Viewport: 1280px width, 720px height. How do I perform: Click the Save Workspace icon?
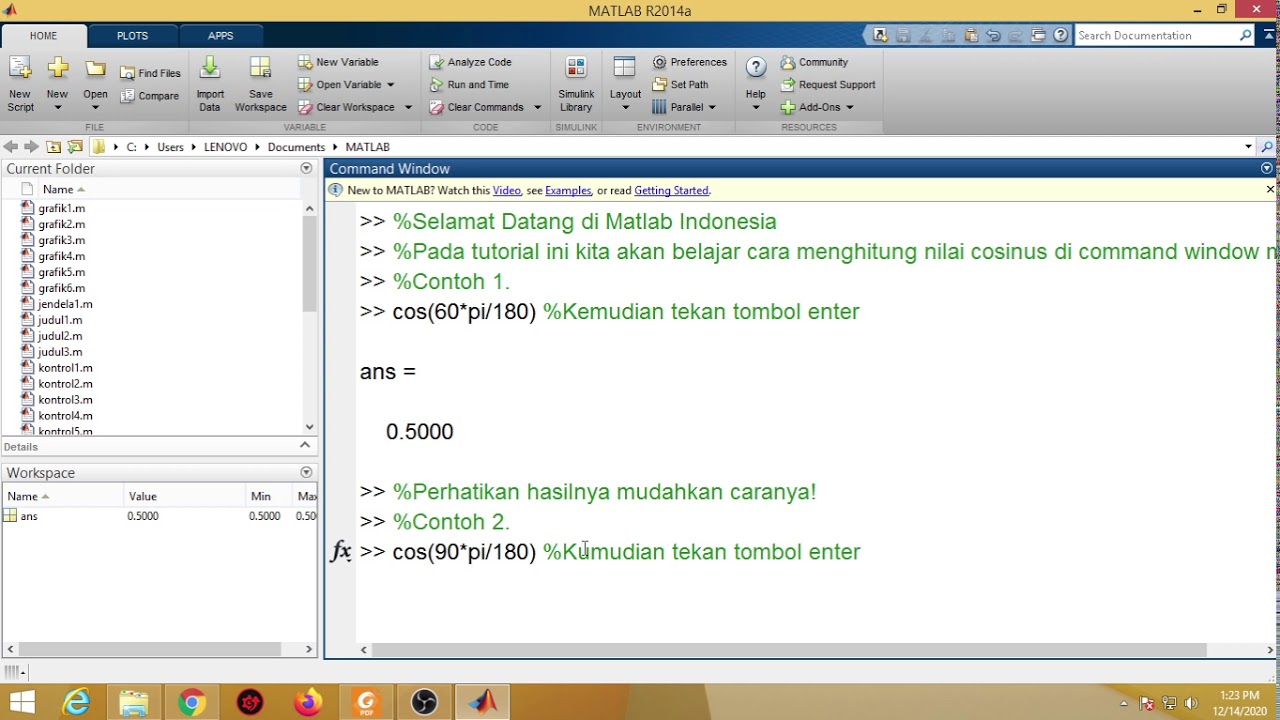[260, 68]
